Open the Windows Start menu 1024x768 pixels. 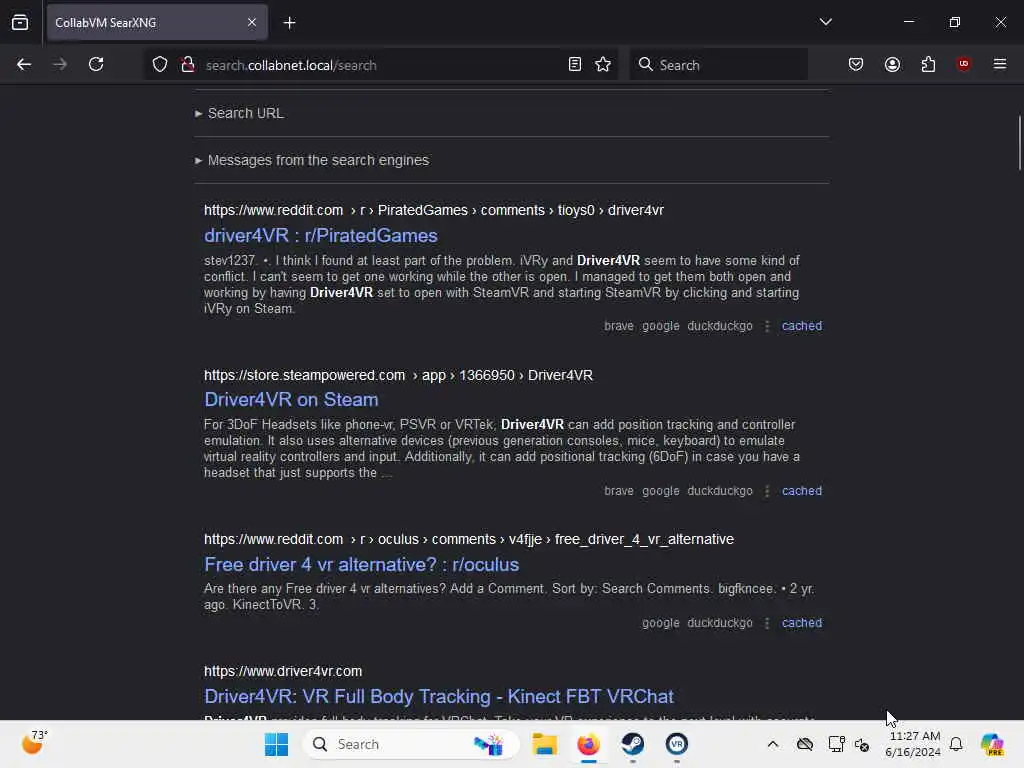point(276,744)
